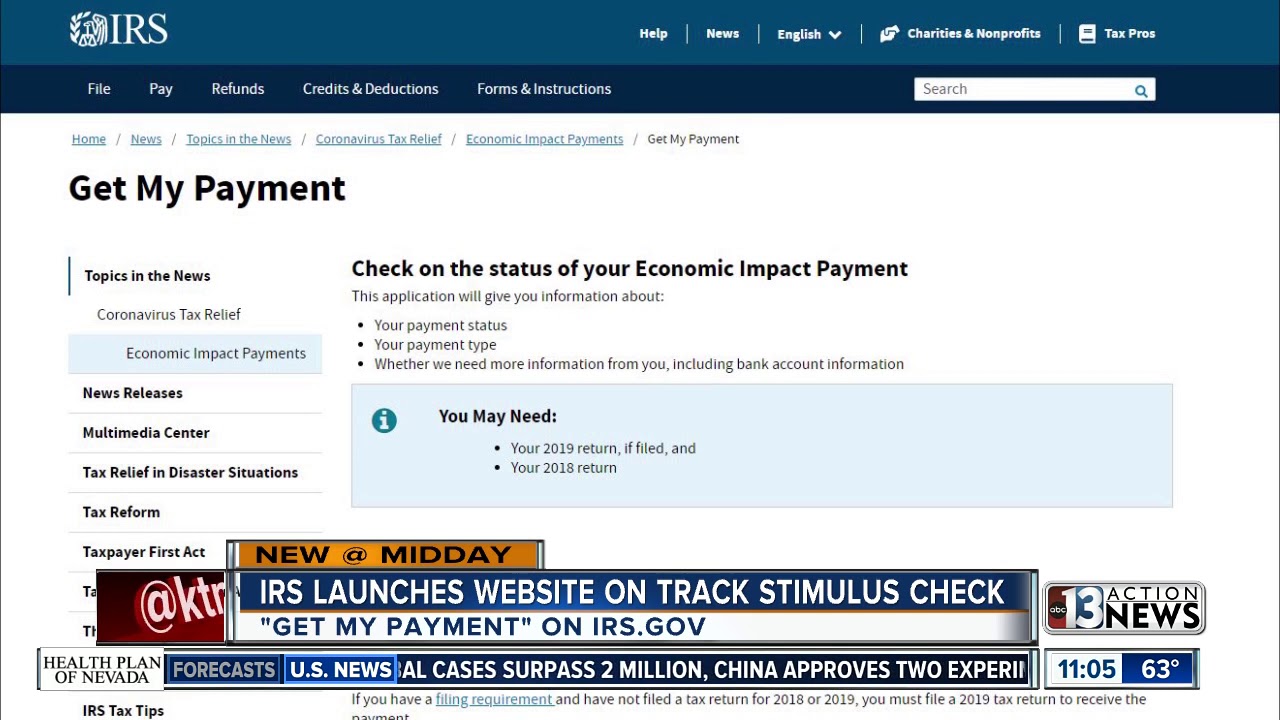1280x720 pixels.
Task: Go to the News breadcrumb
Action: click(146, 139)
